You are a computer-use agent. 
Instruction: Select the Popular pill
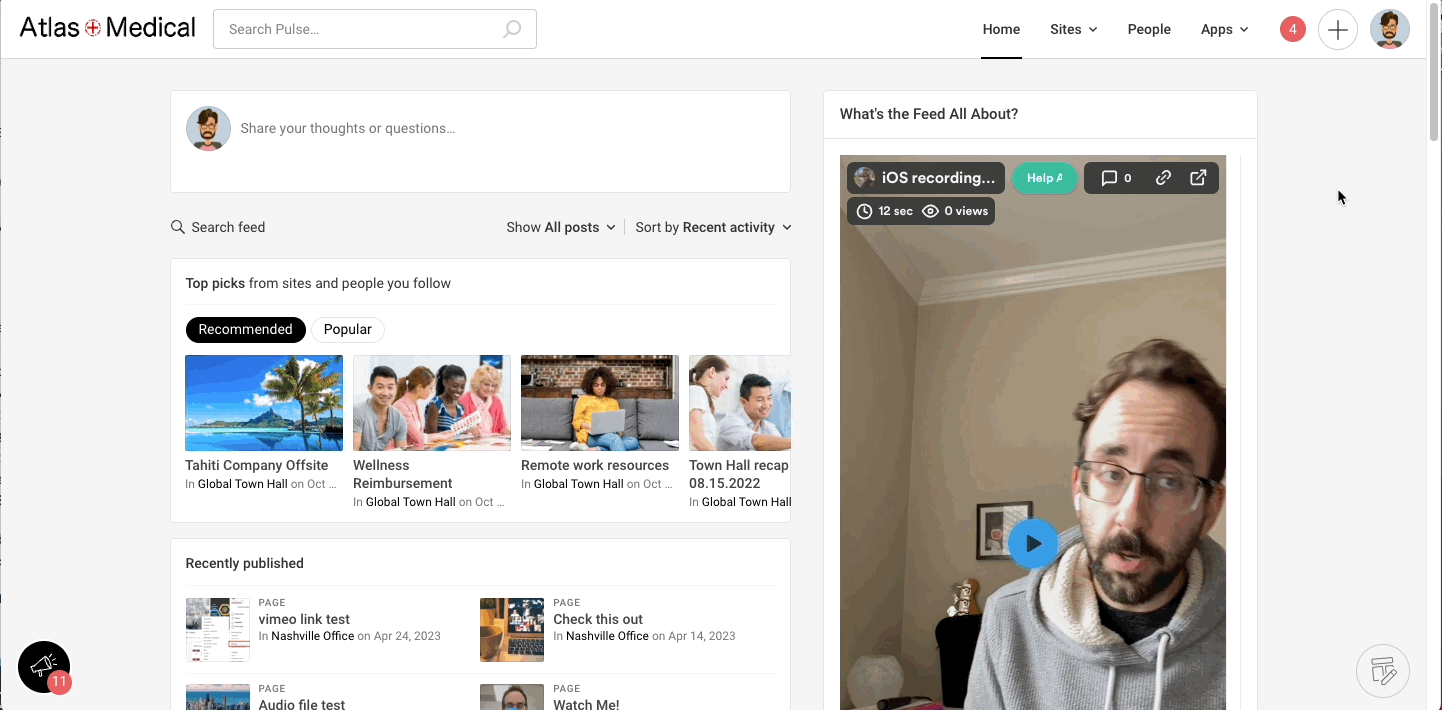(347, 329)
